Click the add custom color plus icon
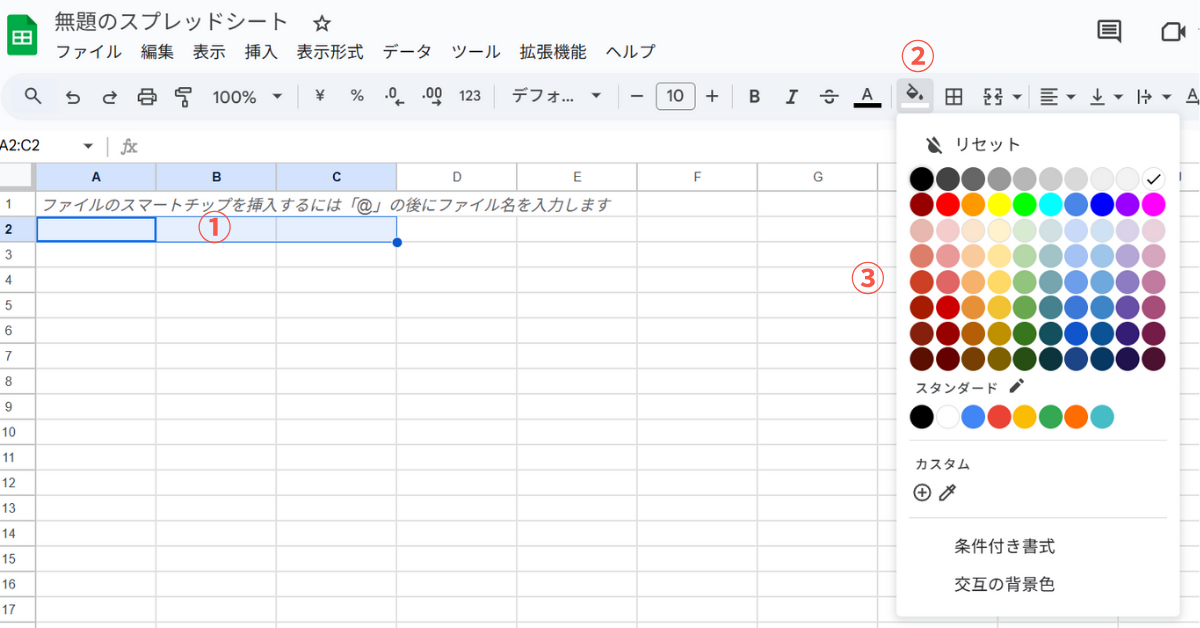 click(x=922, y=492)
